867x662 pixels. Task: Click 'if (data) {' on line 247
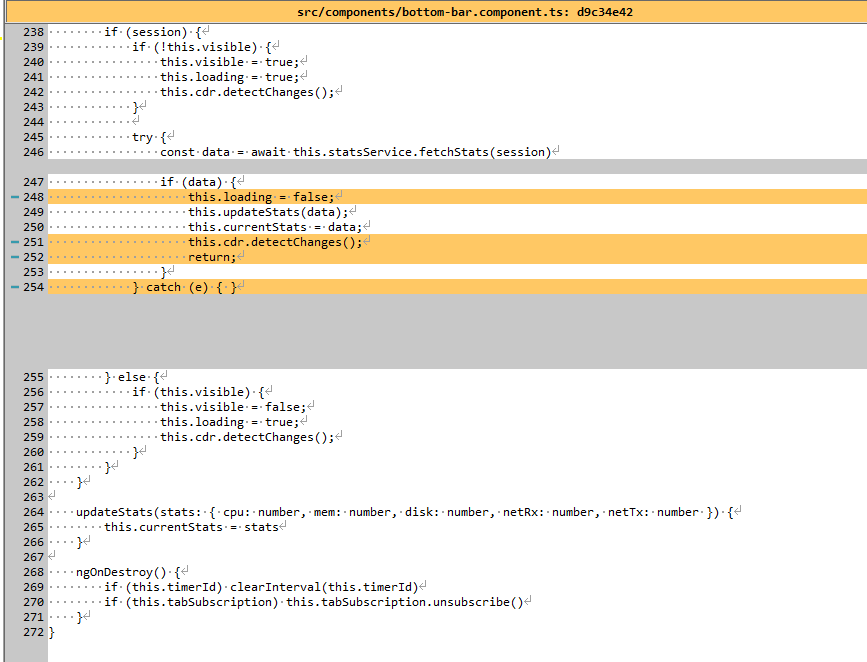[199, 181]
